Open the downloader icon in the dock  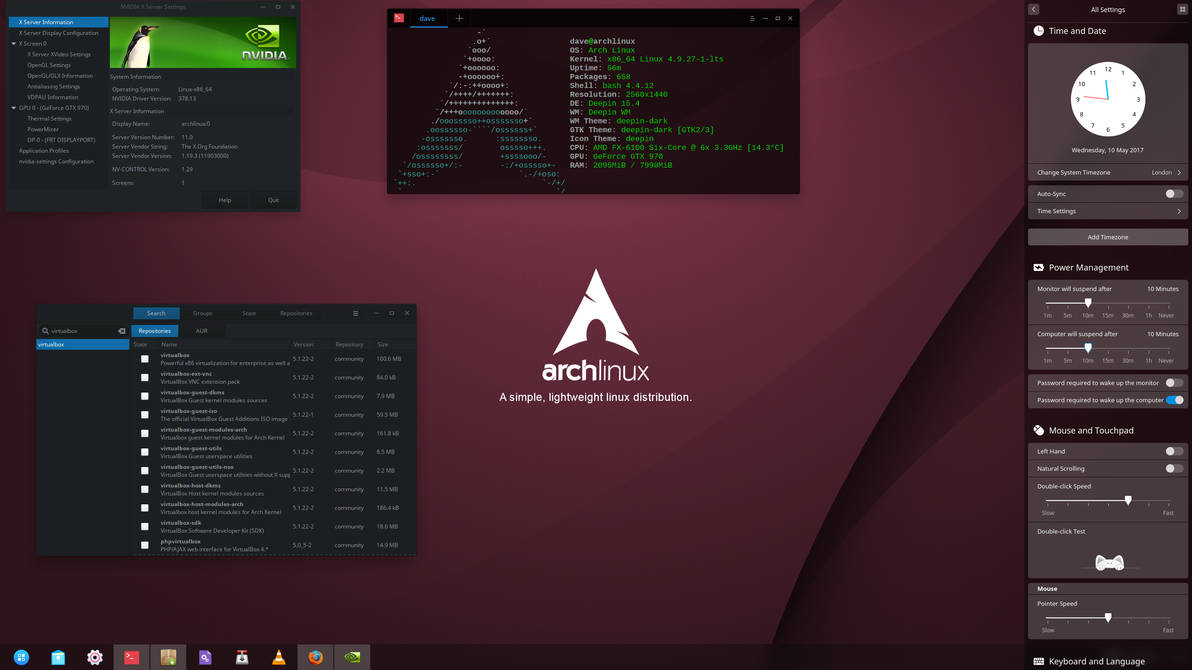pos(242,657)
